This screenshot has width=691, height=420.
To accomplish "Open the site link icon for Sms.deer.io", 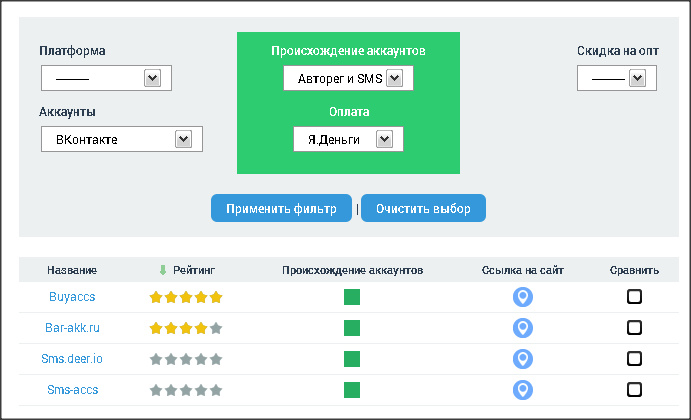I will coord(523,359).
